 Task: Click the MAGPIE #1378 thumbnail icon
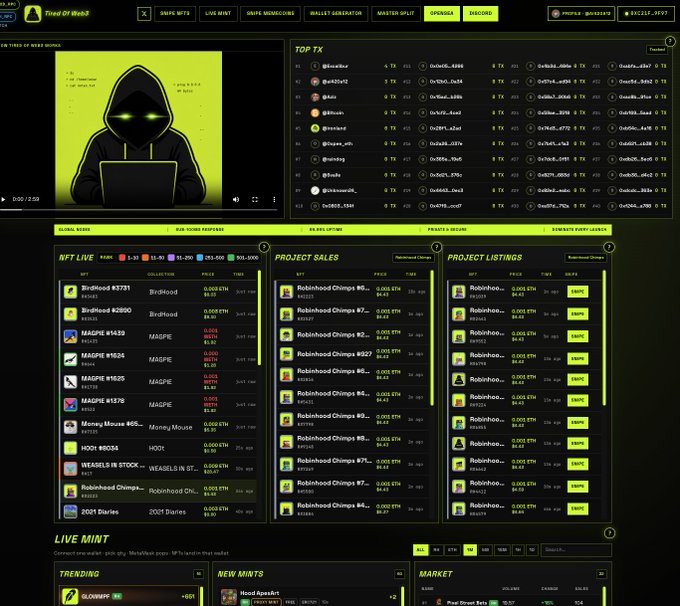pos(70,404)
